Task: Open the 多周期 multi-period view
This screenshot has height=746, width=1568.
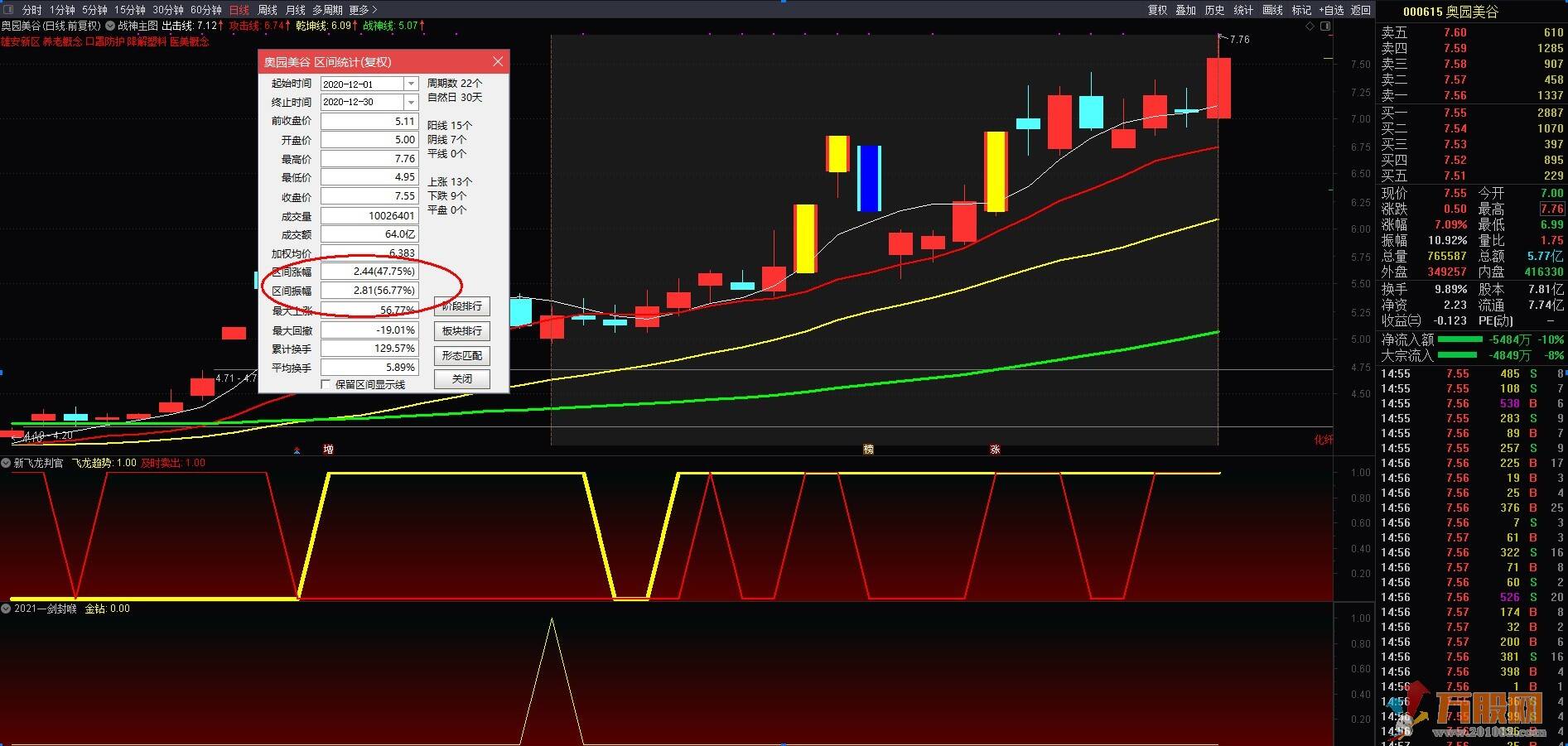Action: coord(327,10)
